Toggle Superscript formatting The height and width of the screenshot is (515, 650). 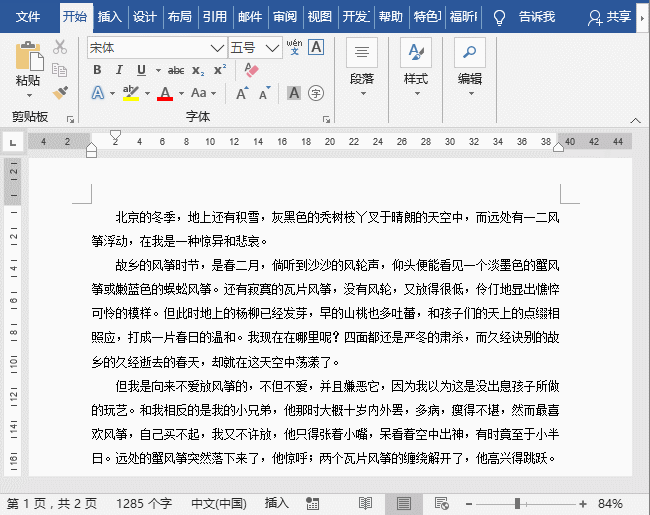pyautogui.click(x=220, y=70)
